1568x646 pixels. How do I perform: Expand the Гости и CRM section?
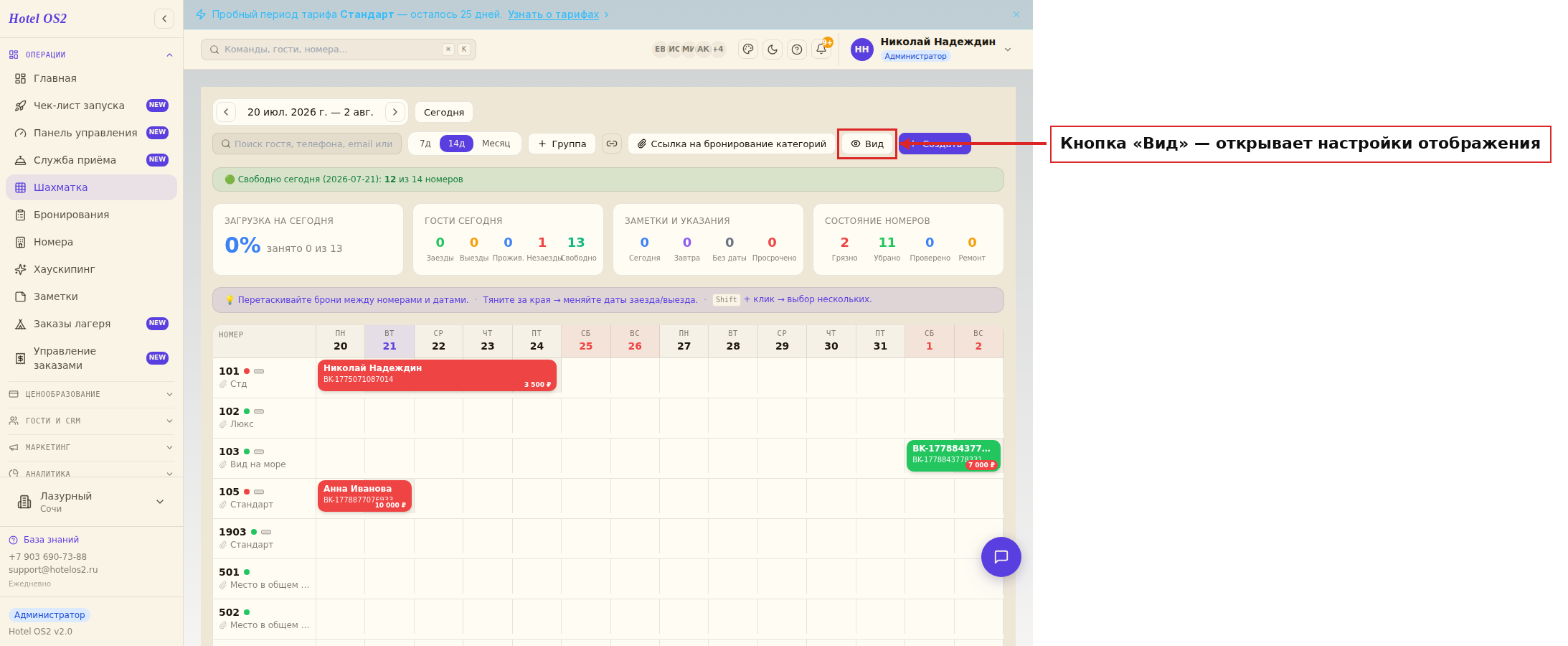pos(91,421)
